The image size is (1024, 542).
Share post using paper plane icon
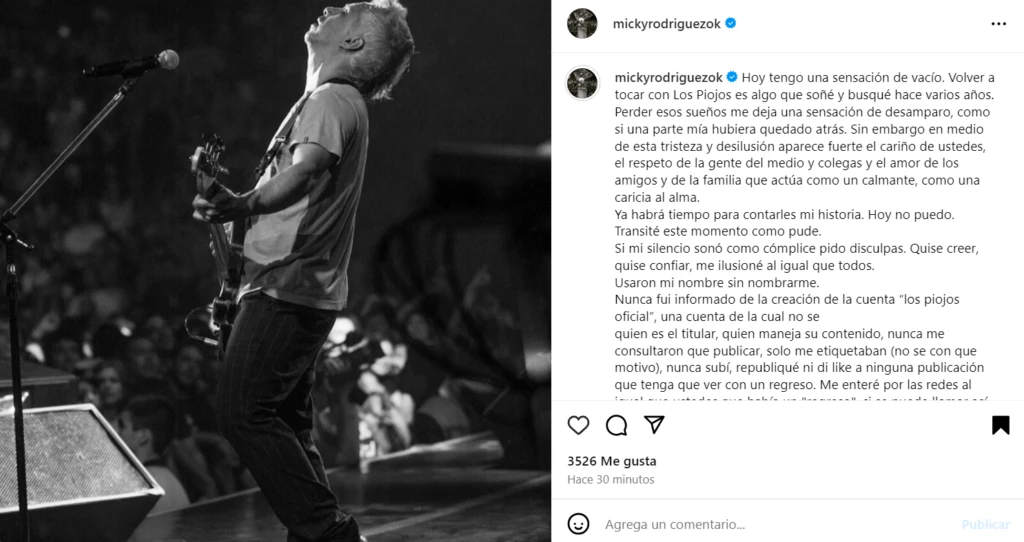654,424
